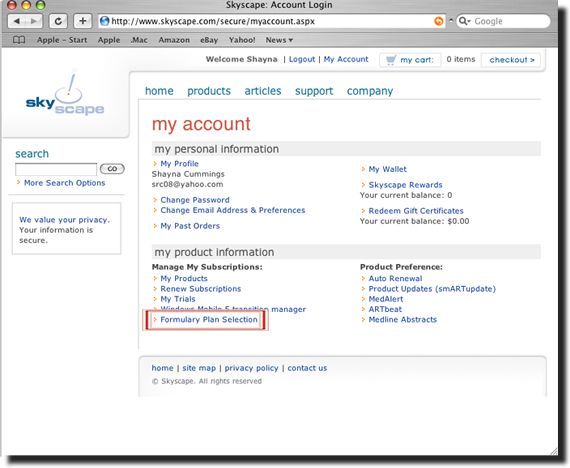Click the shopping cart icon
The width and height of the screenshot is (570, 468).
click(x=391, y=60)
